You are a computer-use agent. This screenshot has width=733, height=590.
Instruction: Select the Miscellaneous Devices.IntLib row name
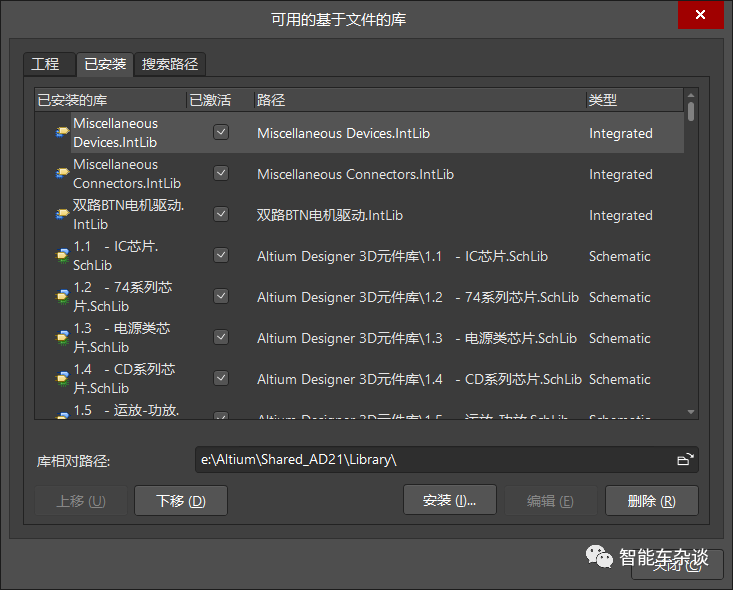tap(115, 133)
